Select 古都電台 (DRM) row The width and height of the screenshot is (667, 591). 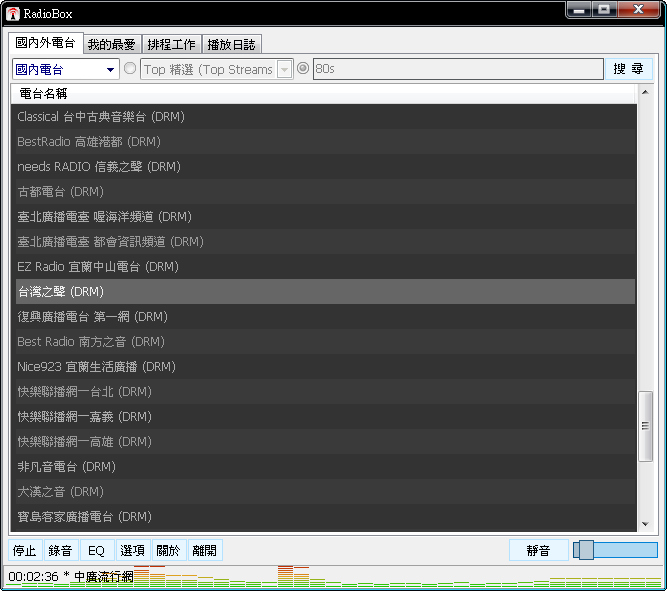click(325, 191)
